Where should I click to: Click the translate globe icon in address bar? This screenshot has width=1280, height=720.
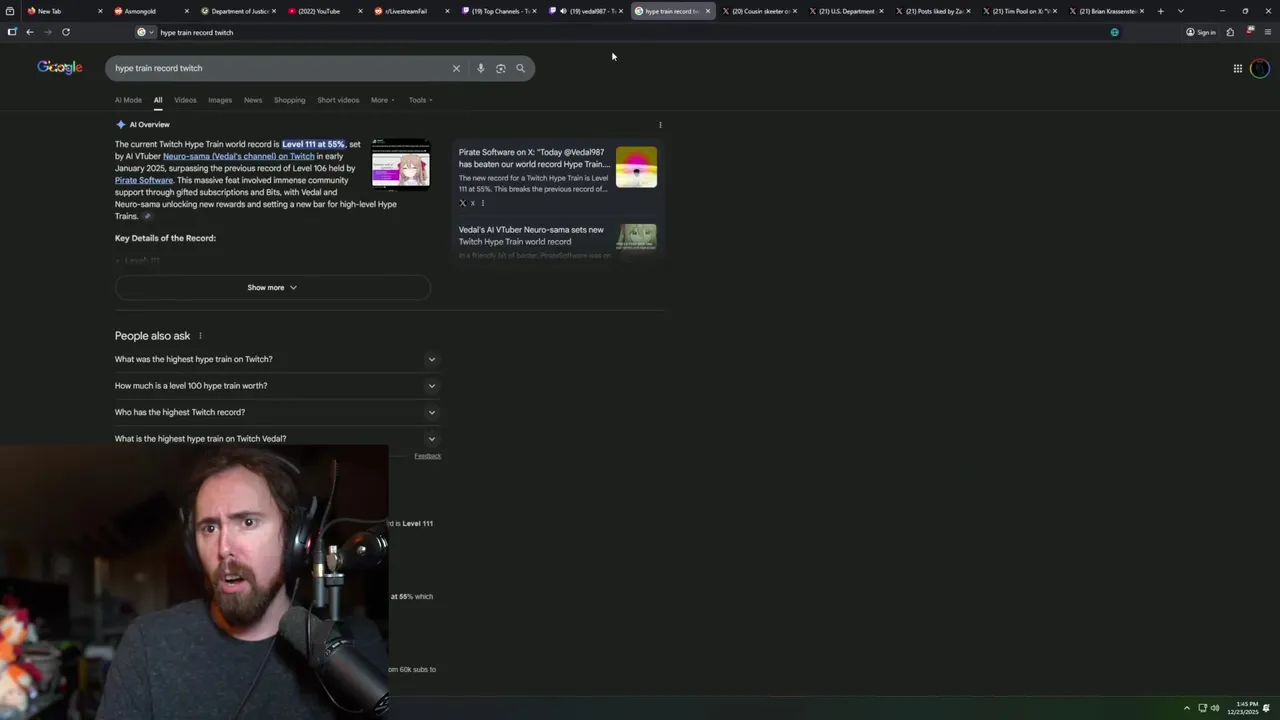pyautogui.click(x=1114, y=32)
